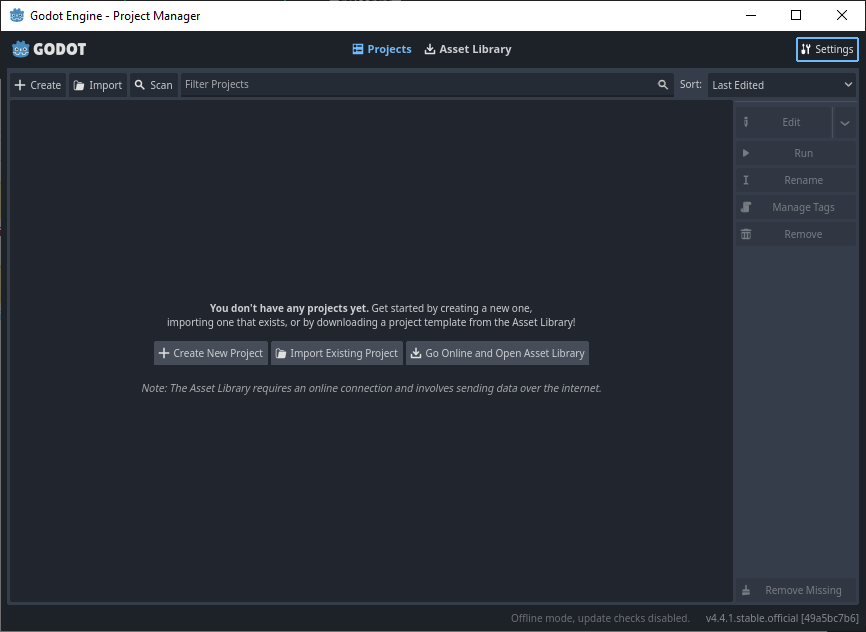Click the Rename button in sidebar
This screenshot has height=632, width=866.
tap(796, 180)
